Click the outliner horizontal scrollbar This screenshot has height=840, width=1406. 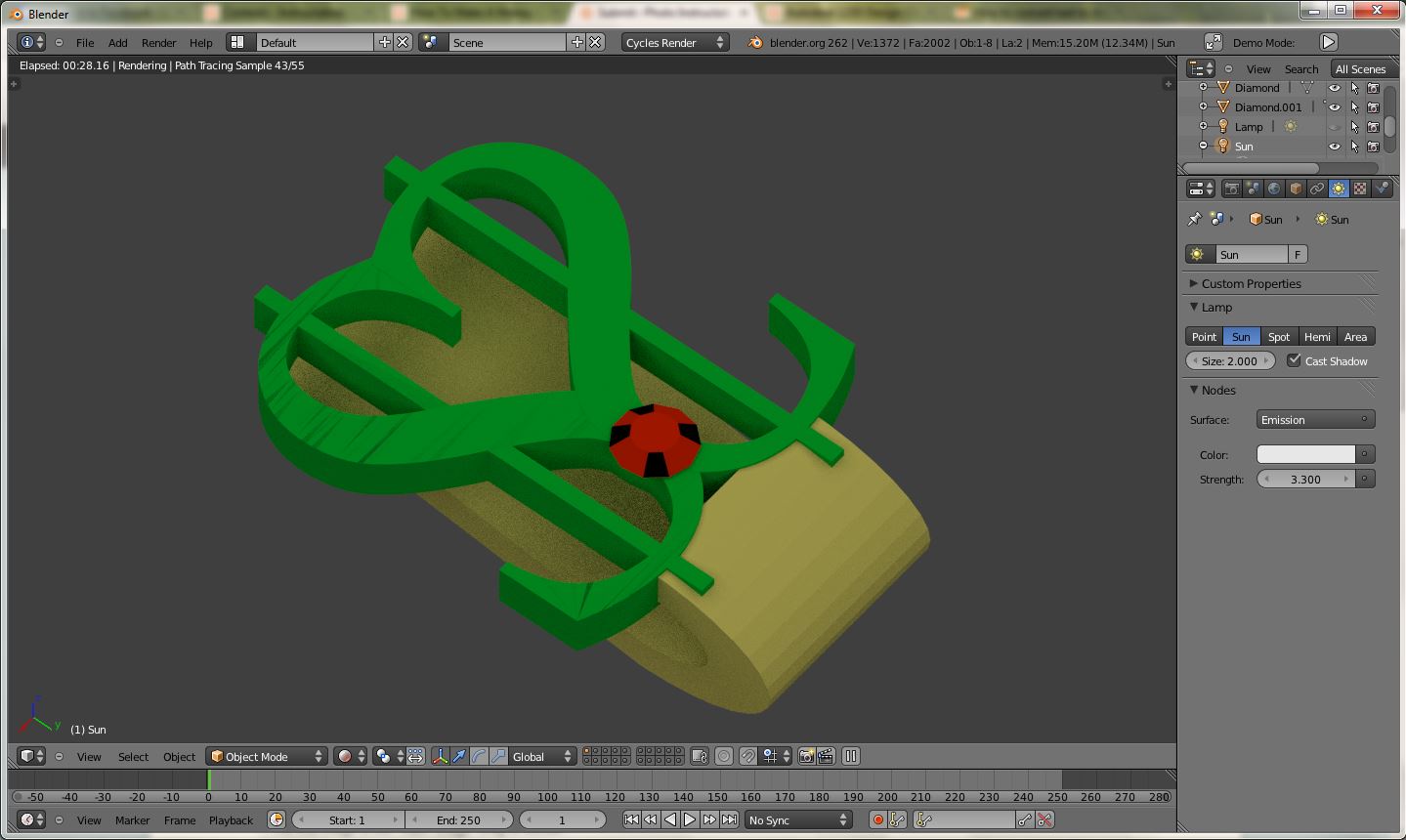click(x=1252, y=168)
